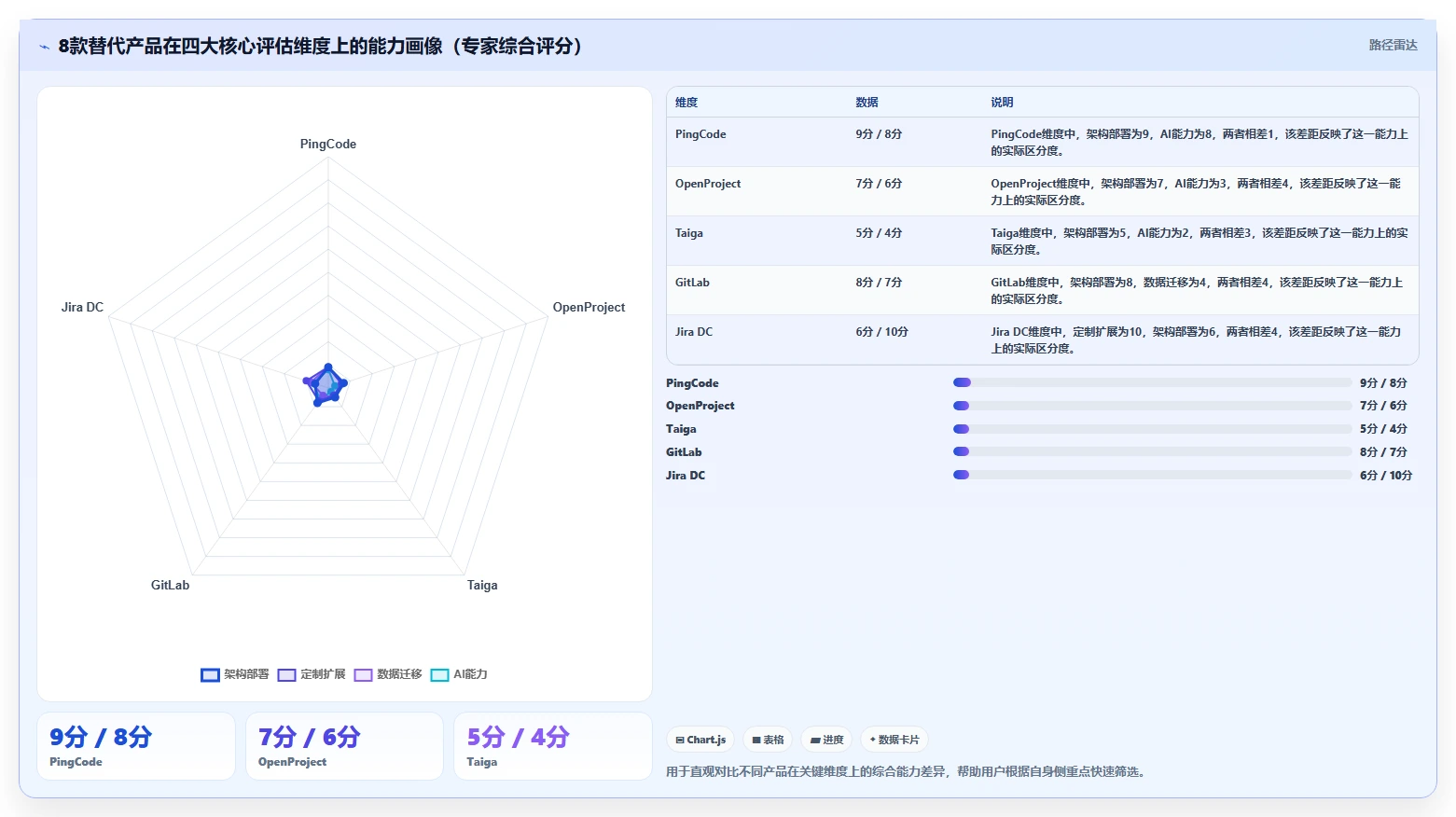
Task: Click the 8分 / 7分 table cell
Action: click(x=879, y=283)
